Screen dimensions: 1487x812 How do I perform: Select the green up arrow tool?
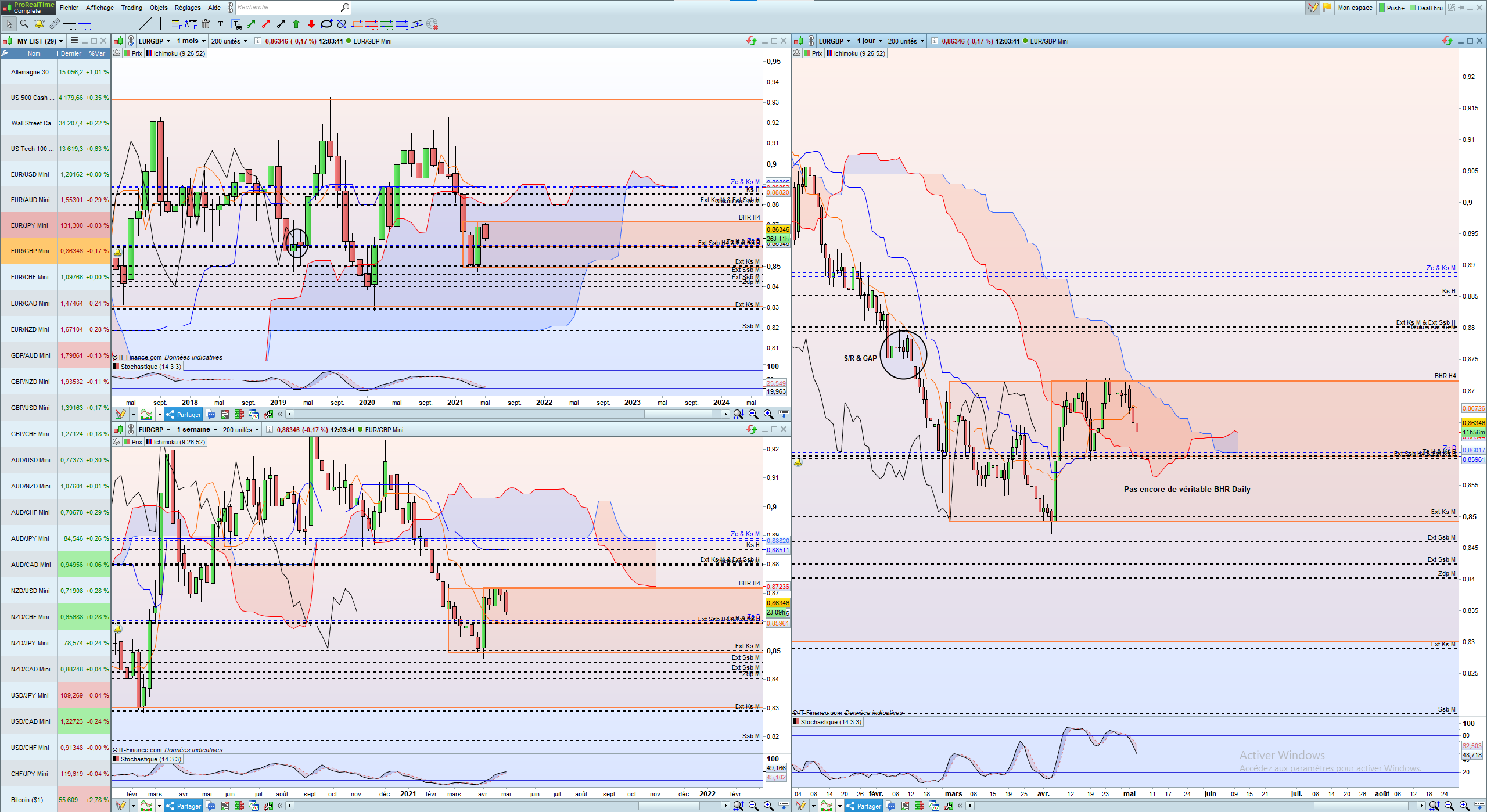(296, 24)
